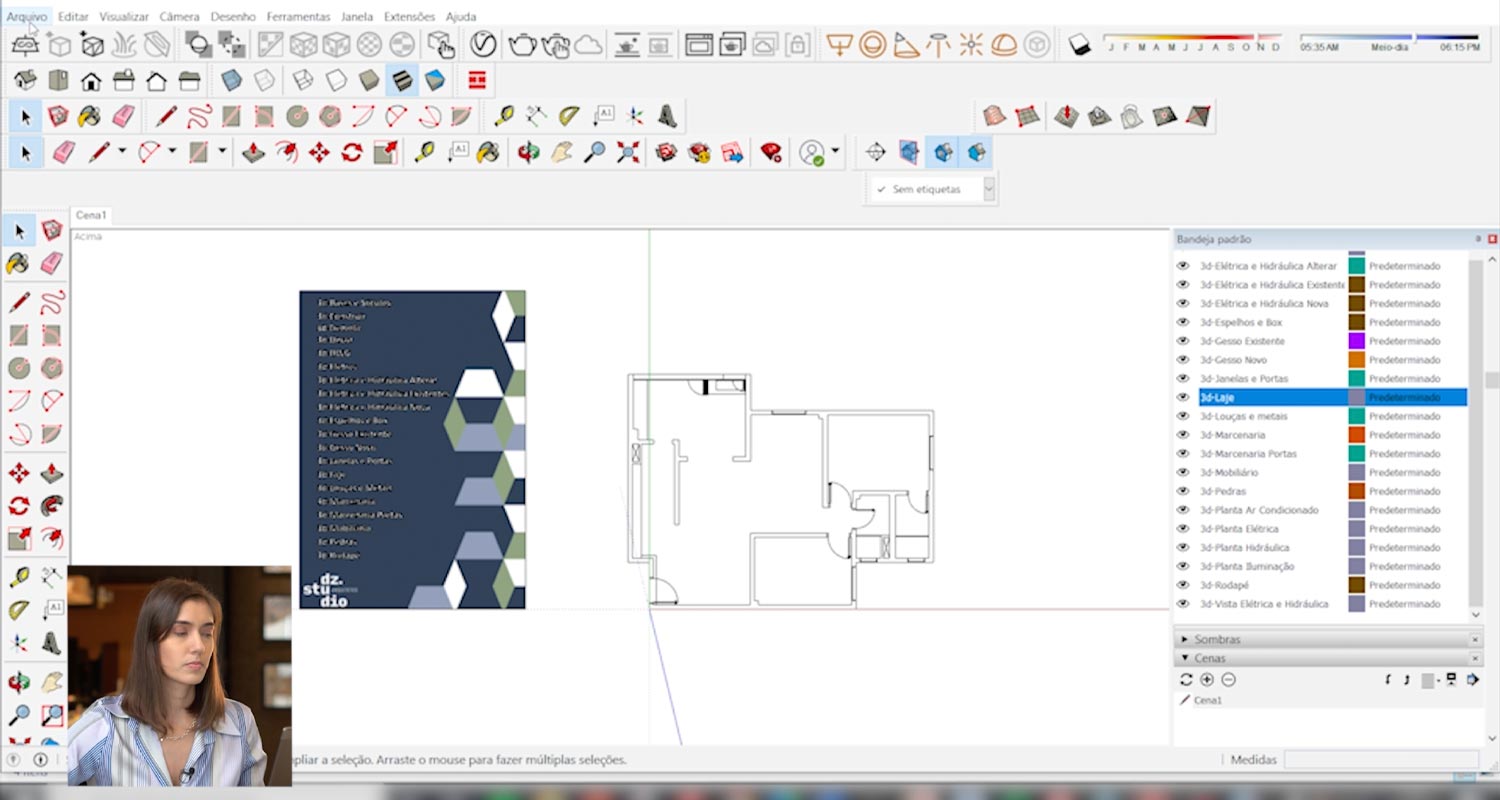Click the Push/Pull tool in left toolbar
This screenshot has height=800, width=1500.
coord(52,473)
